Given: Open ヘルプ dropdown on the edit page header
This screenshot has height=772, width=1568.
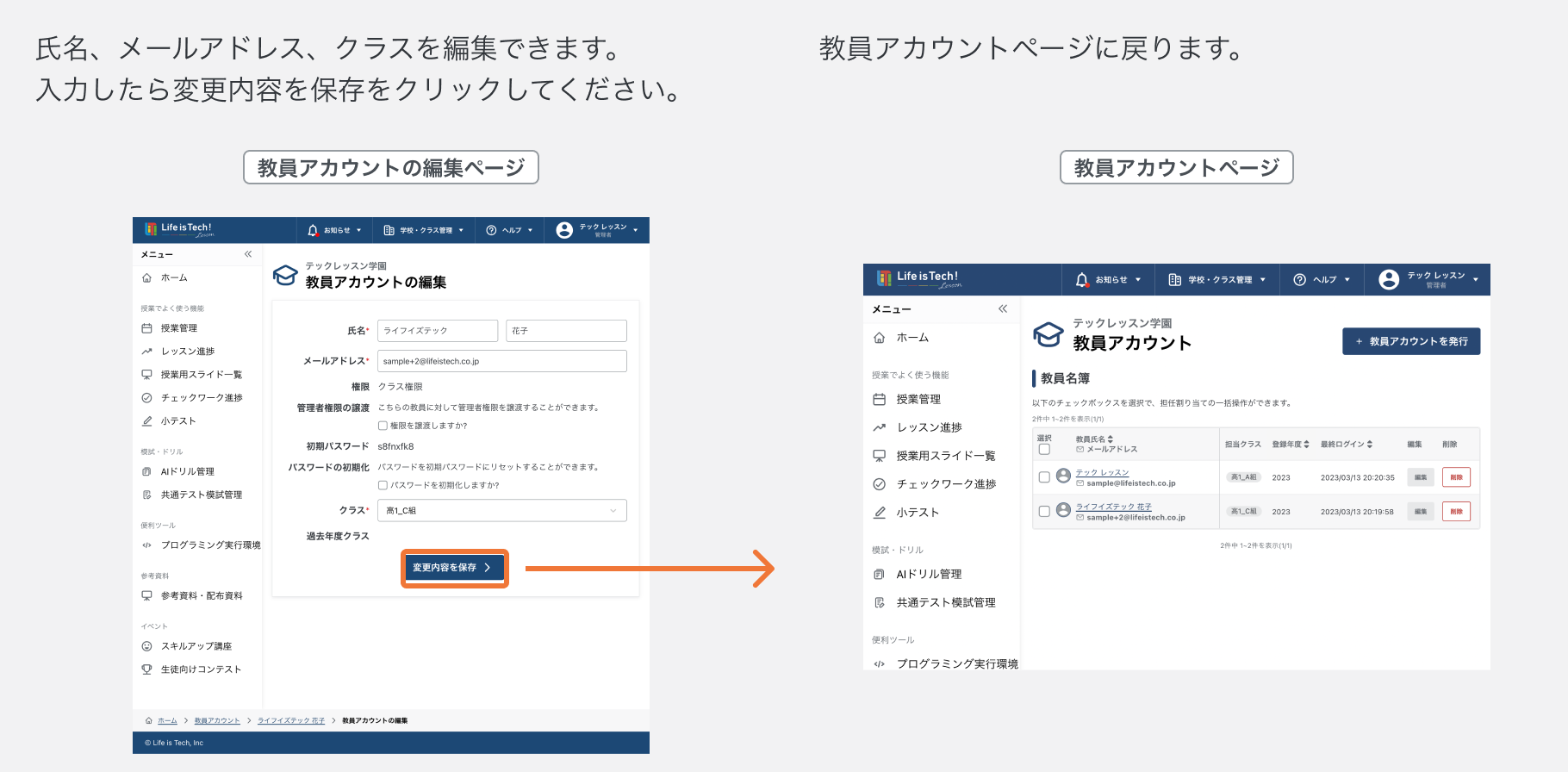Looking at the screenshot, I should [x=509, y=230].
